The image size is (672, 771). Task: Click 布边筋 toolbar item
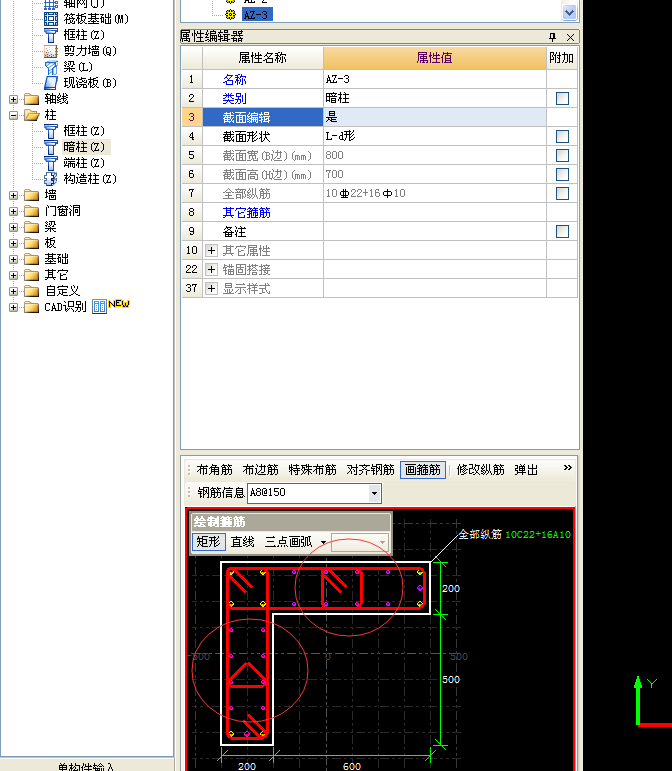[x=261, y=470]
